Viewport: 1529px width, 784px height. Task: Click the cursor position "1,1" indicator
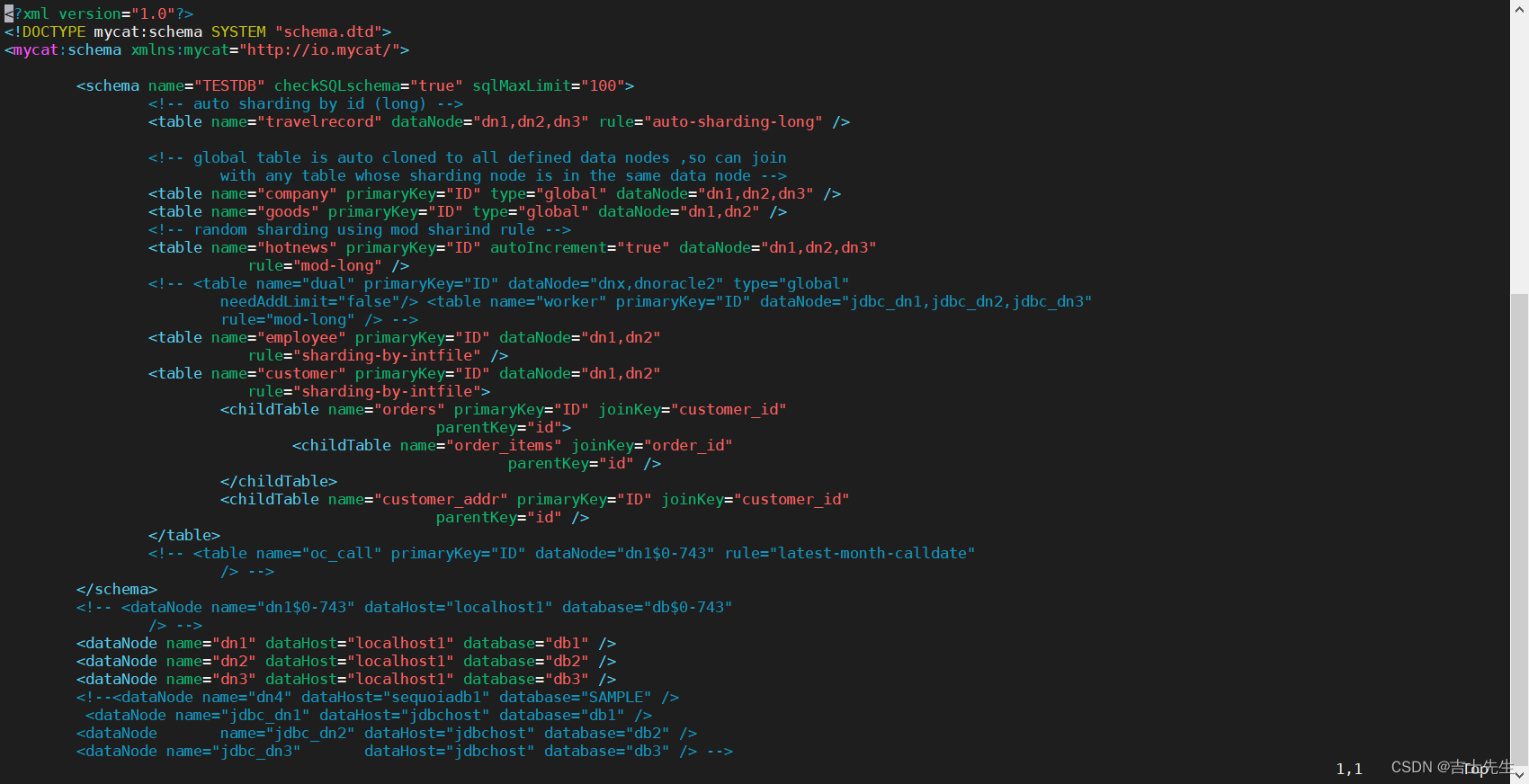tap(1349, 769)
